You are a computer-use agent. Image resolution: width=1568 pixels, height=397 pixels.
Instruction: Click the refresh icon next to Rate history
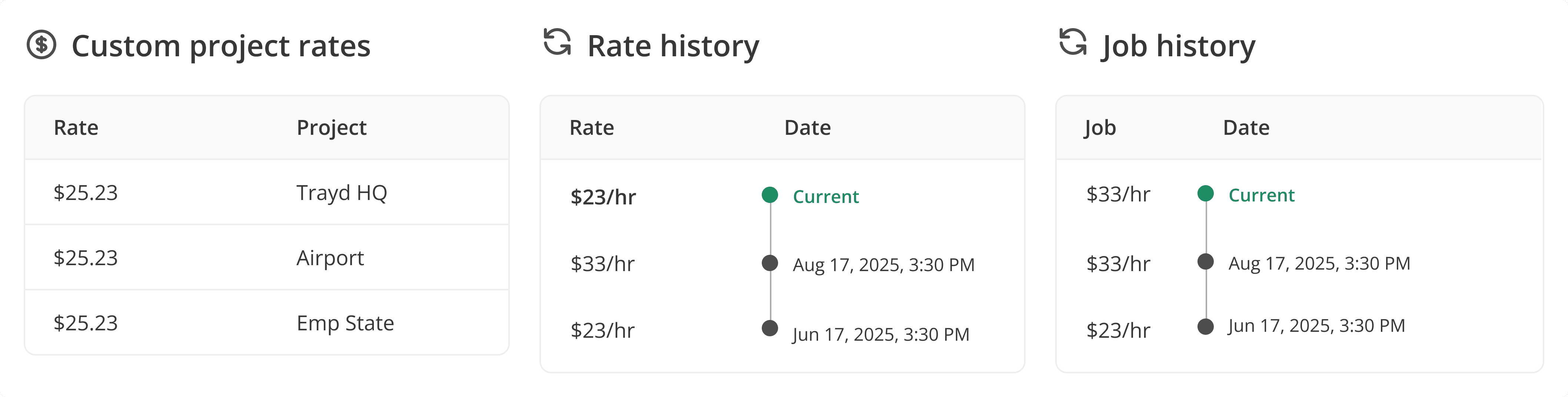click(557, 42)
